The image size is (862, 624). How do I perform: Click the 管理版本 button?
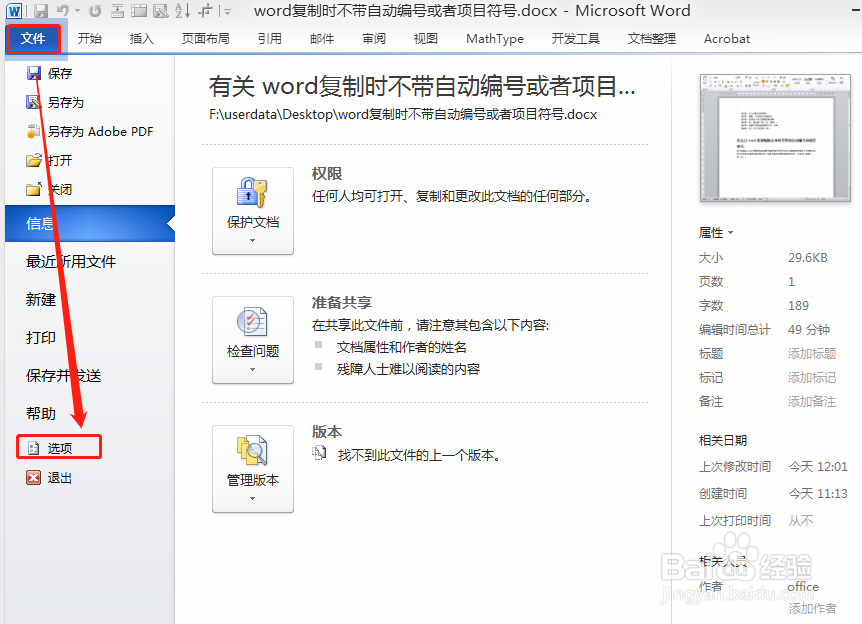click(x=253, y=469)
